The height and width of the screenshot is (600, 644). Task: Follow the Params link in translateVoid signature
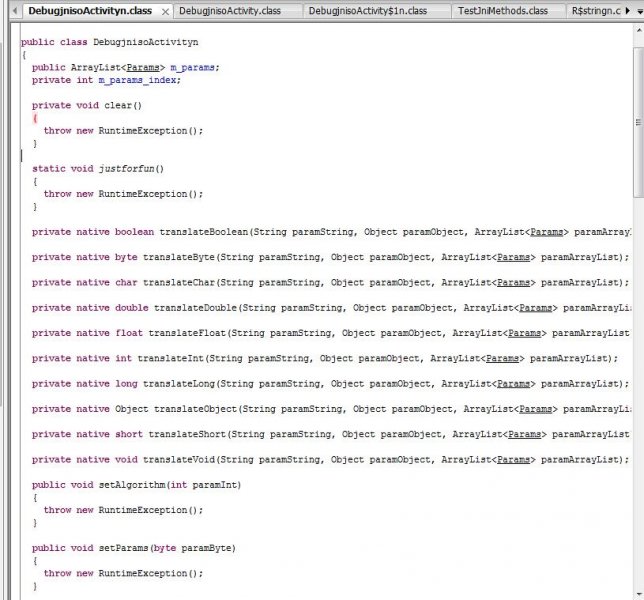click(513, 460)
